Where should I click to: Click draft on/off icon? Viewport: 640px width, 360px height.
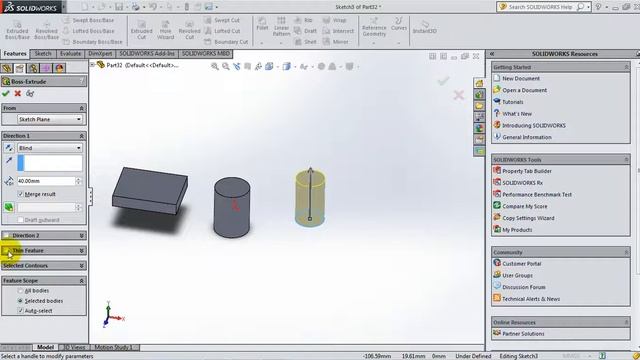tap(9, 207)
